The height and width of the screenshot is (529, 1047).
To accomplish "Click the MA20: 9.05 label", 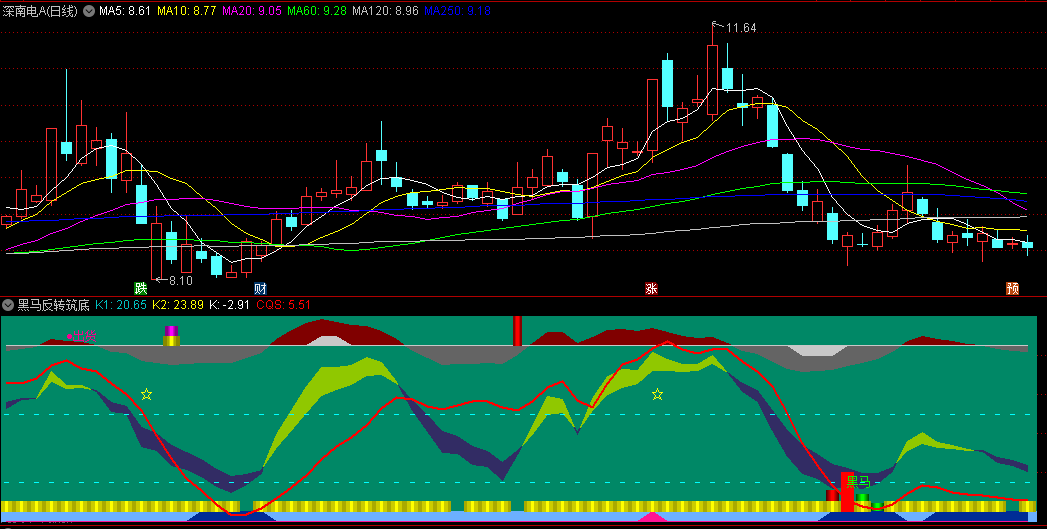I will tap(252, 11).
